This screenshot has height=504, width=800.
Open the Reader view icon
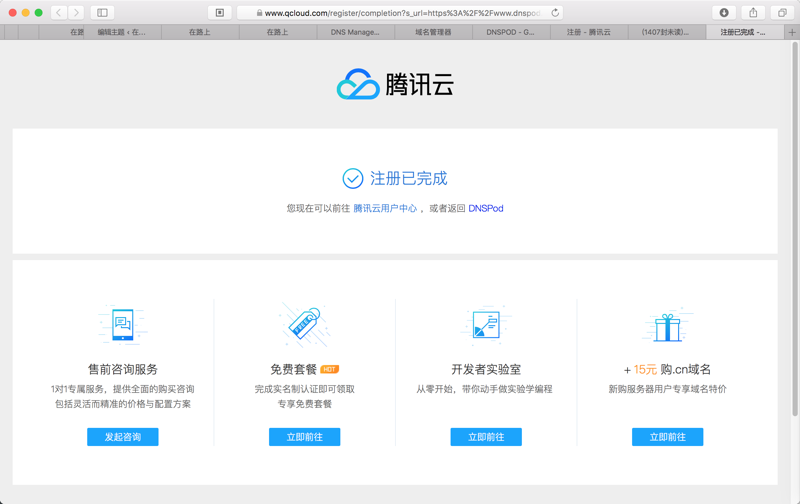pyautogui.click(x=220, y=13)
